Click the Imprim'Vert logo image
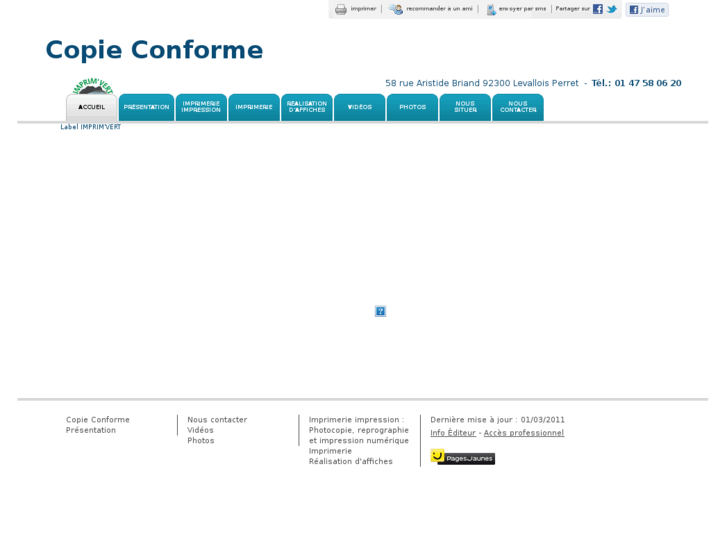The image size is (727, 545). 93,86
